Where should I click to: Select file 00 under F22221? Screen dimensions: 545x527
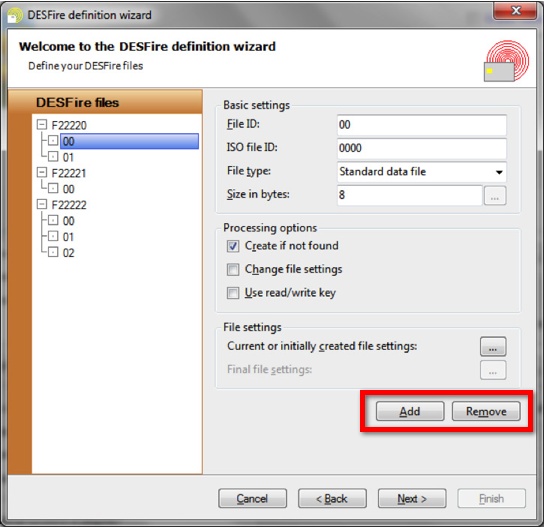coord(68,189)
